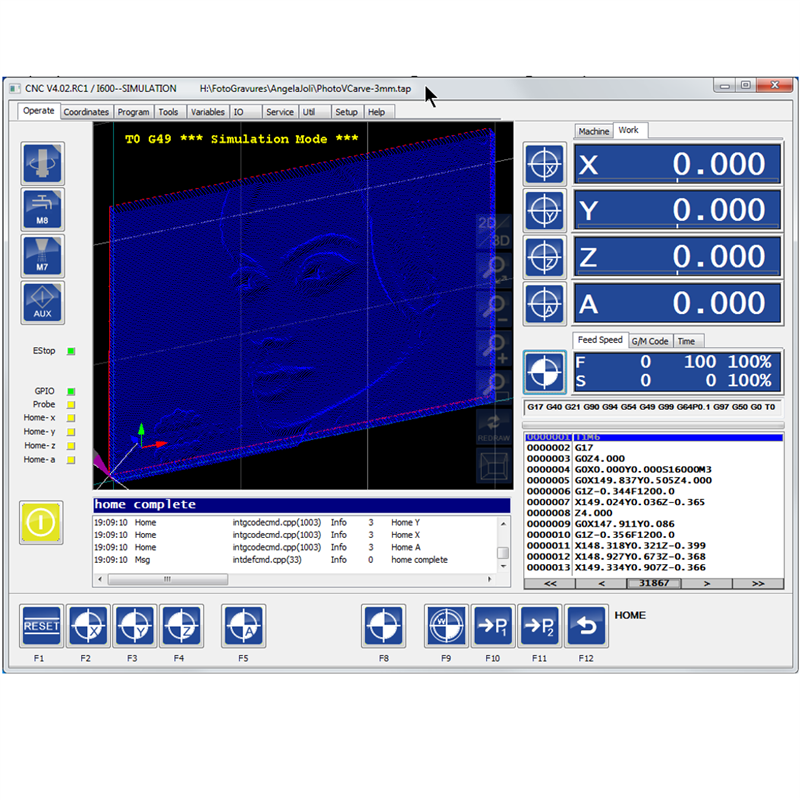Click the F10 go to P1 button
The width and height of the screenshot is (800, 800).
click(492, 626)
